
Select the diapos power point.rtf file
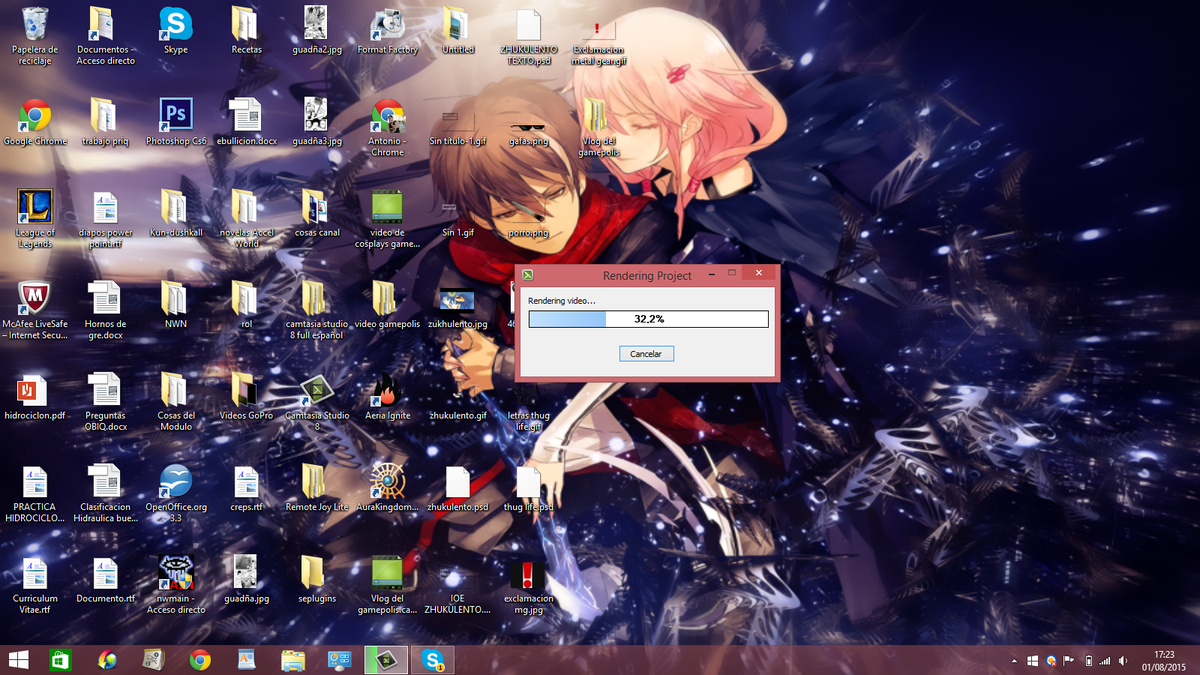pos(105,219)
